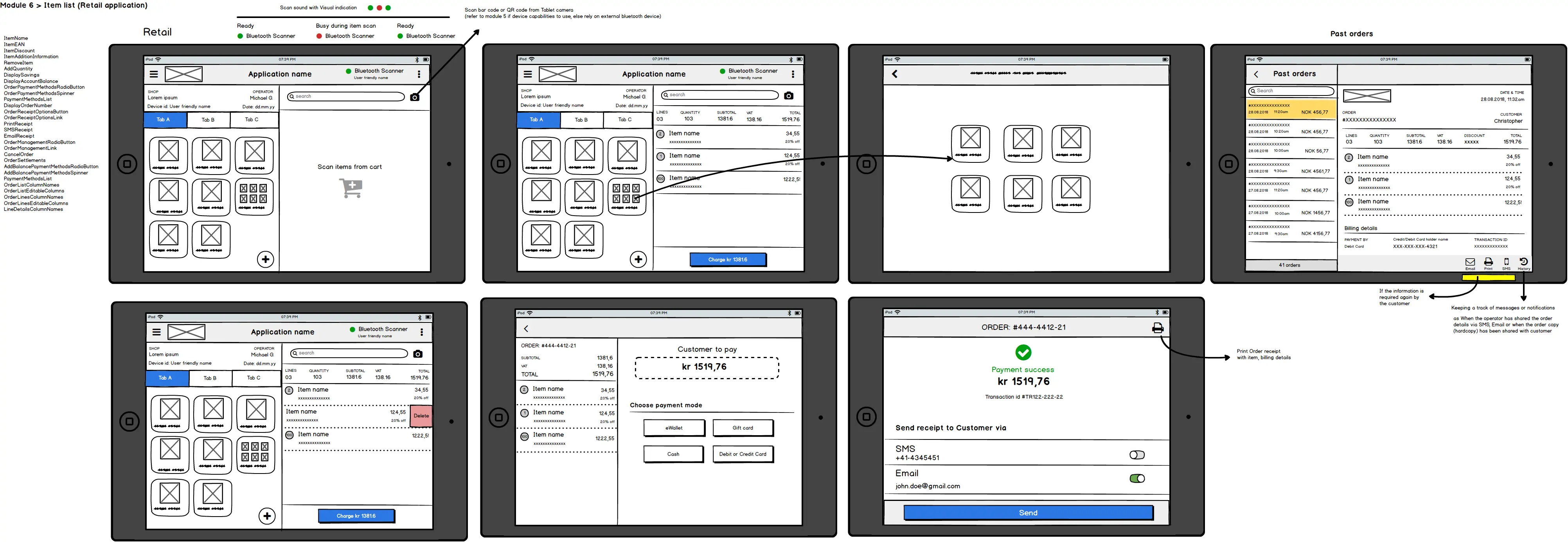Click back arrow on Customer to pay screen
1568x542 pixels.
point(526,329)
